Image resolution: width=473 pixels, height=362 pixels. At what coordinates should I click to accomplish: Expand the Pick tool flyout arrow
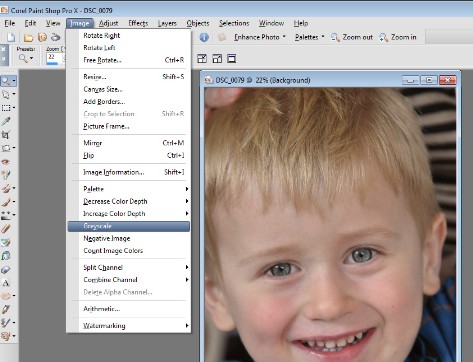click(14, 94)
